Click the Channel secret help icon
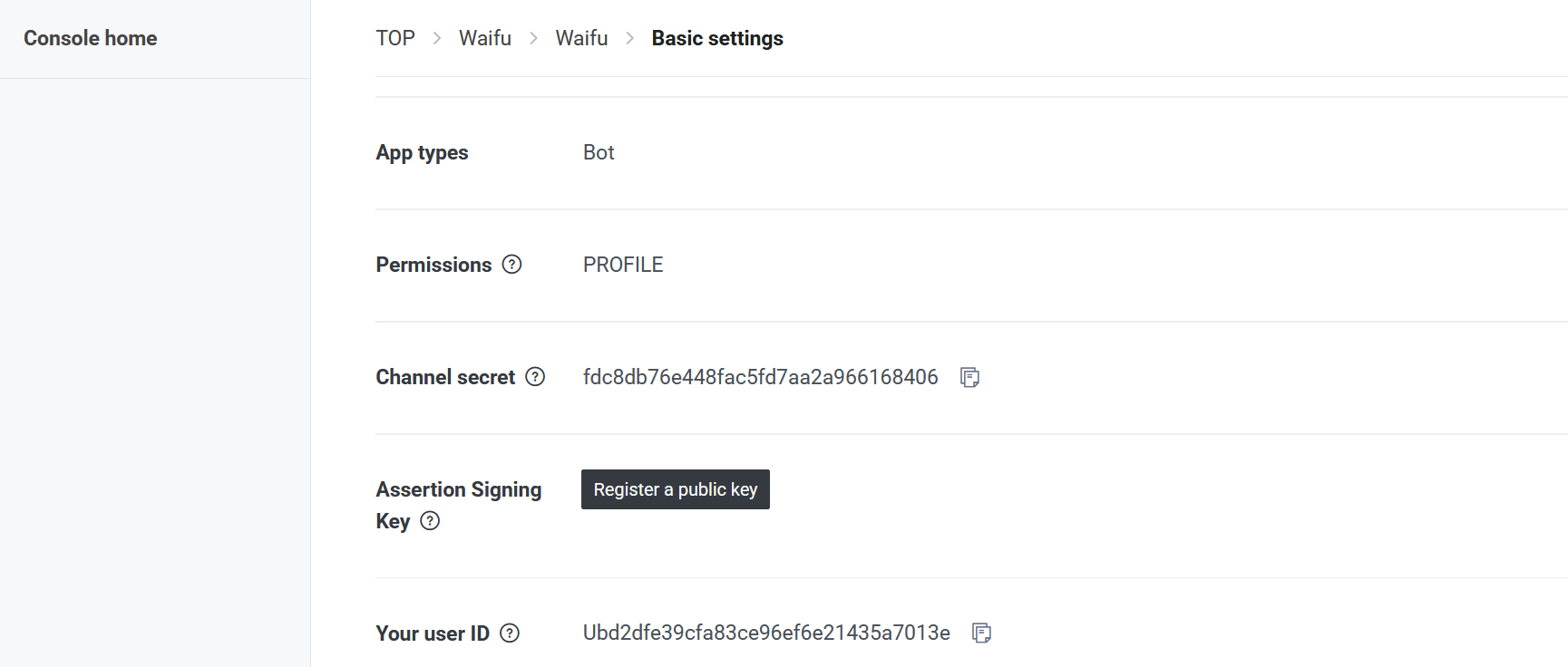This screenshot has width=1568, height=667. coord(536,377)
